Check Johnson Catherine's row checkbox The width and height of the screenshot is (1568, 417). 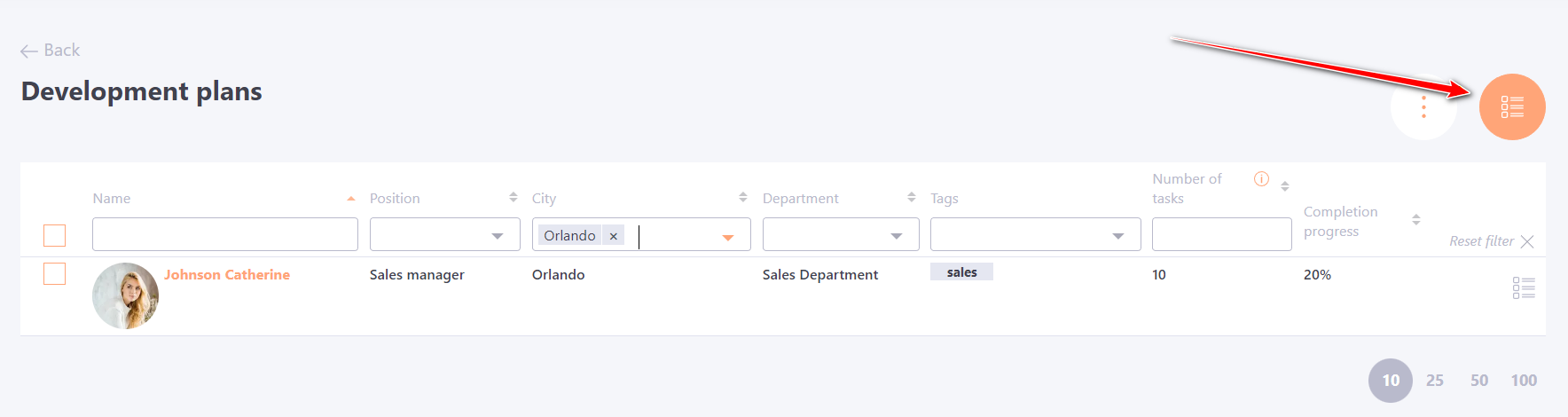coord(55,274)
